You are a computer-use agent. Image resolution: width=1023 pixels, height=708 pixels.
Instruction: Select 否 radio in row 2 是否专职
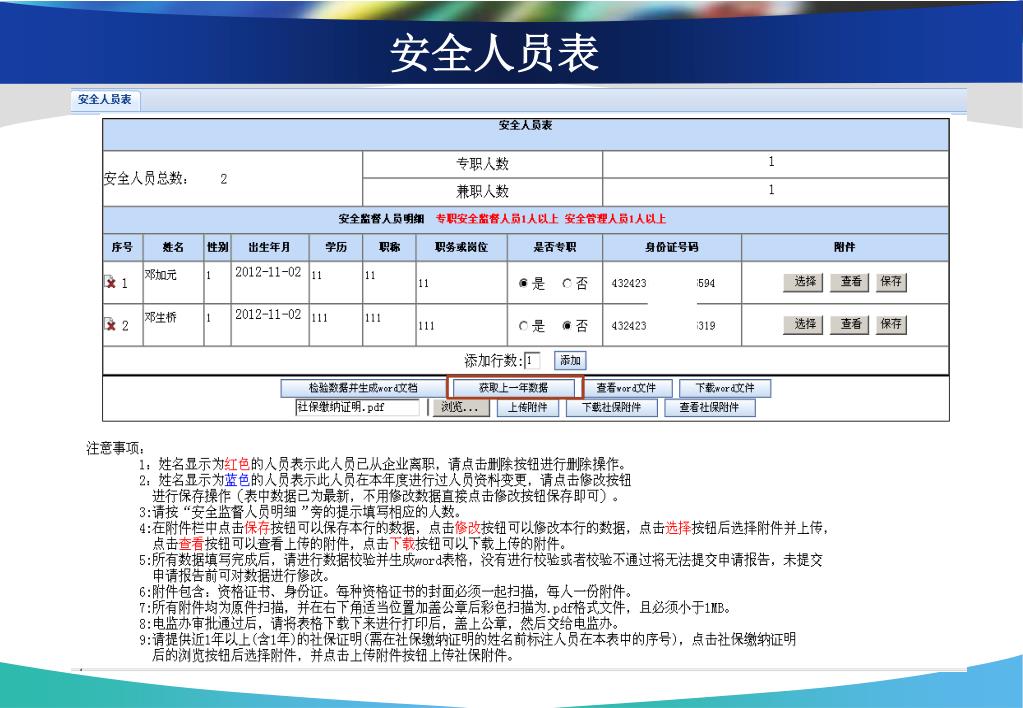point(567,326)
